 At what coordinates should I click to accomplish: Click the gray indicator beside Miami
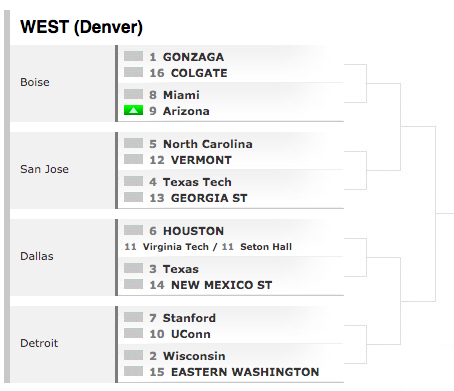pos(133,94)
